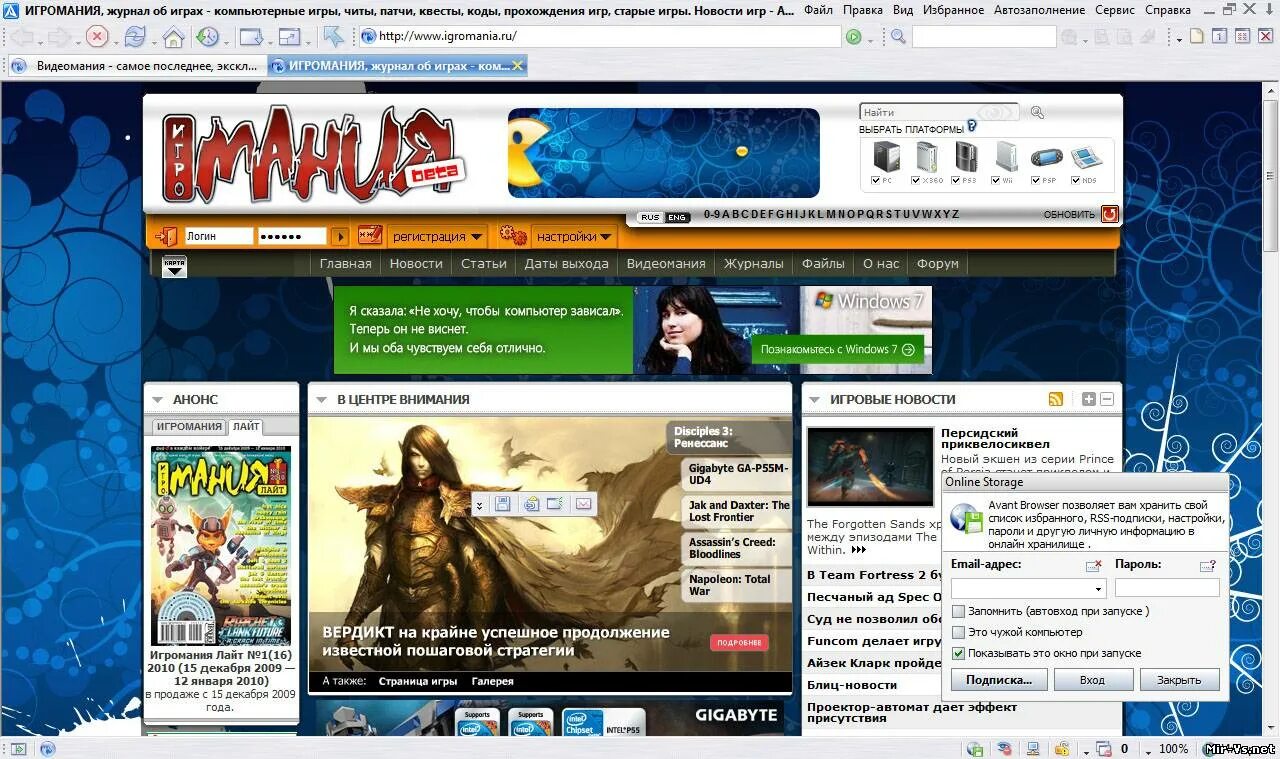
Task: Click the red Обновить refresh icon
Action: [x=1109, y=214]
